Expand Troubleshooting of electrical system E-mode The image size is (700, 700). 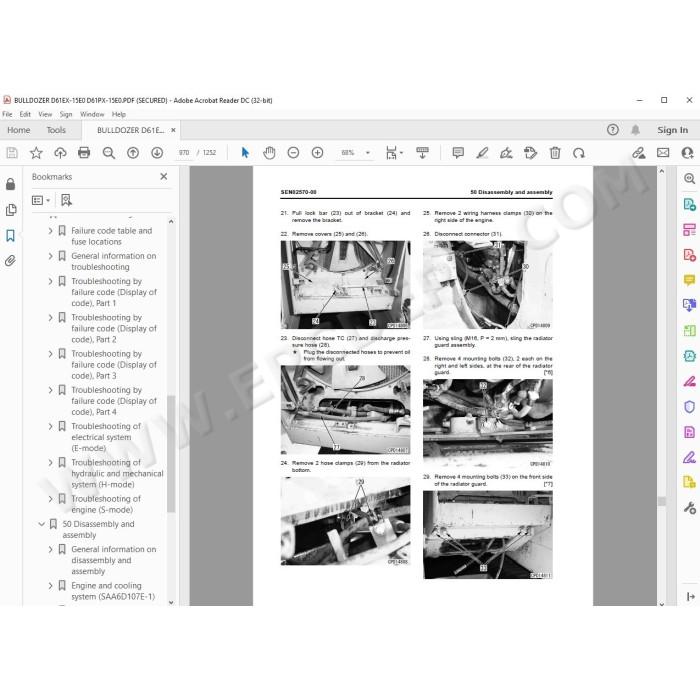tap(50, 426)
